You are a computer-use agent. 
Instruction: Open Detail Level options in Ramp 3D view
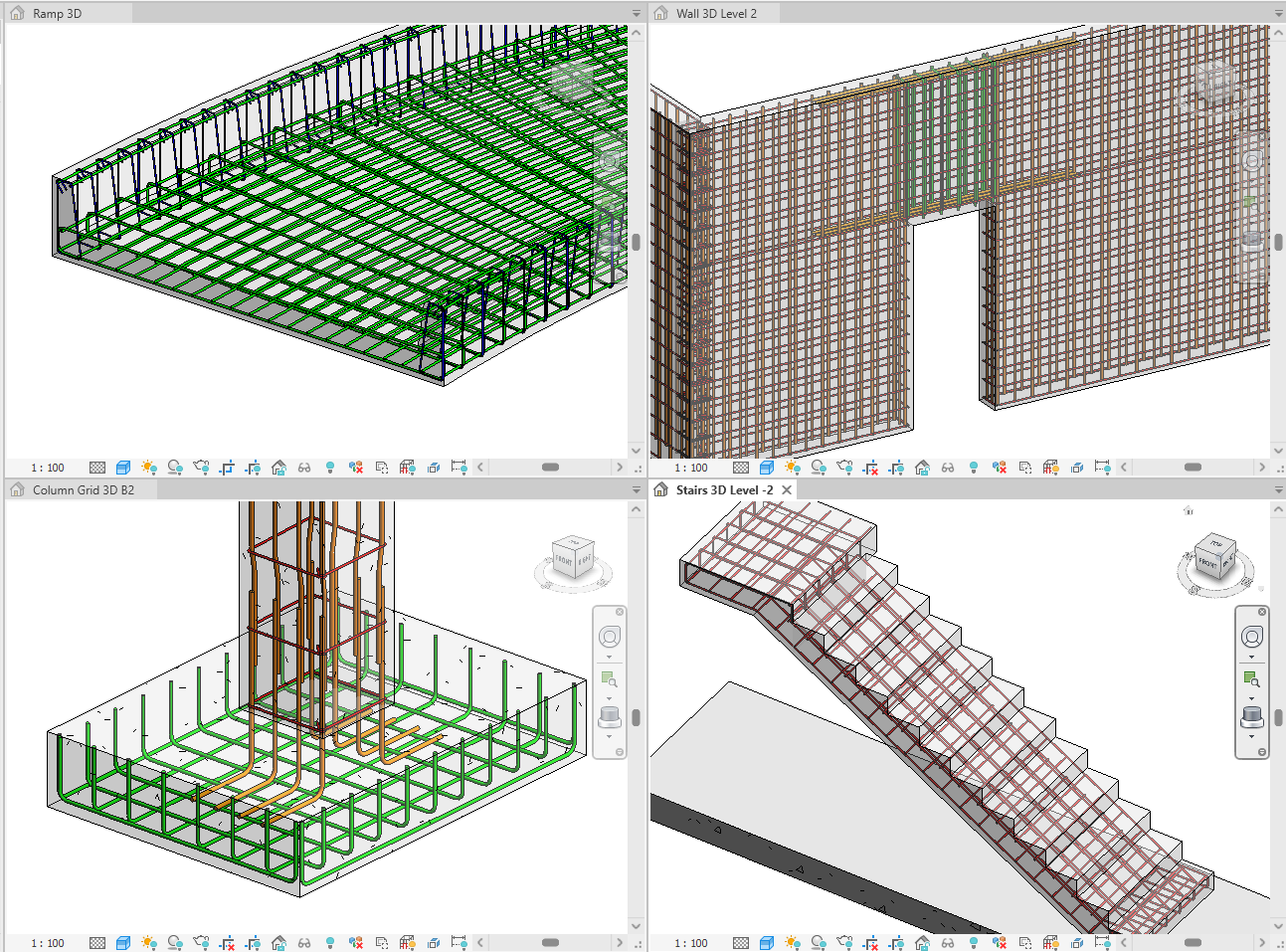tap(97, 468)
